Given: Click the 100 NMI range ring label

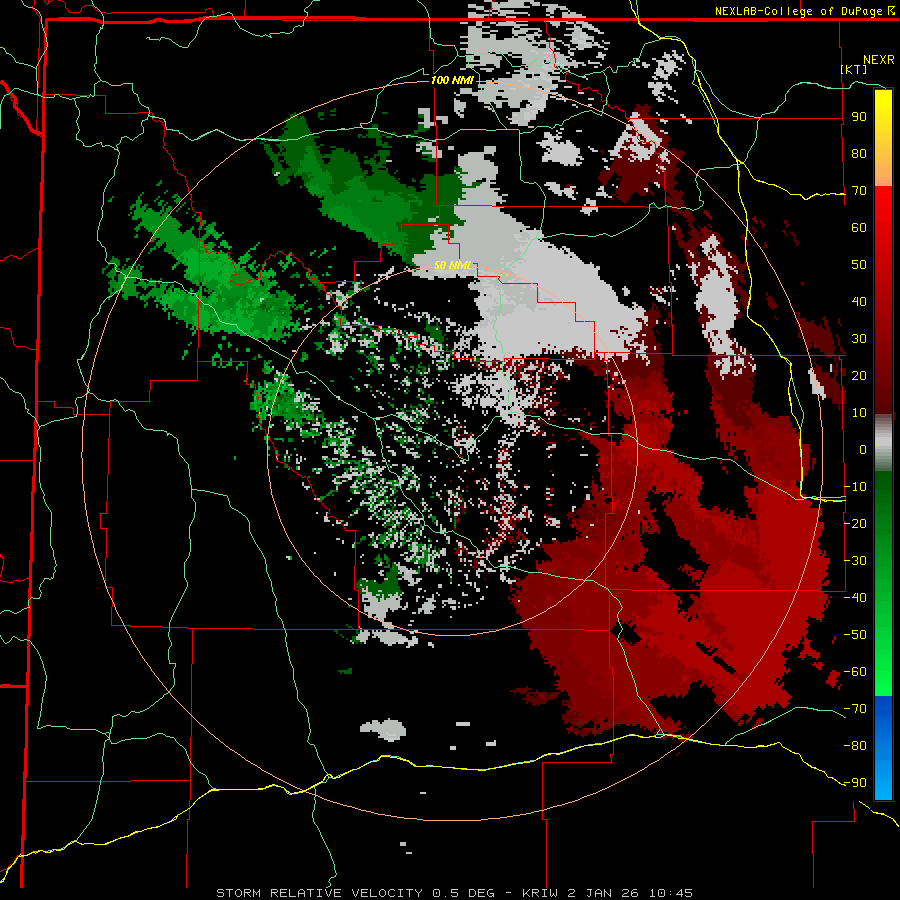Looking at the screenshot, I should (x=452, y=80).
